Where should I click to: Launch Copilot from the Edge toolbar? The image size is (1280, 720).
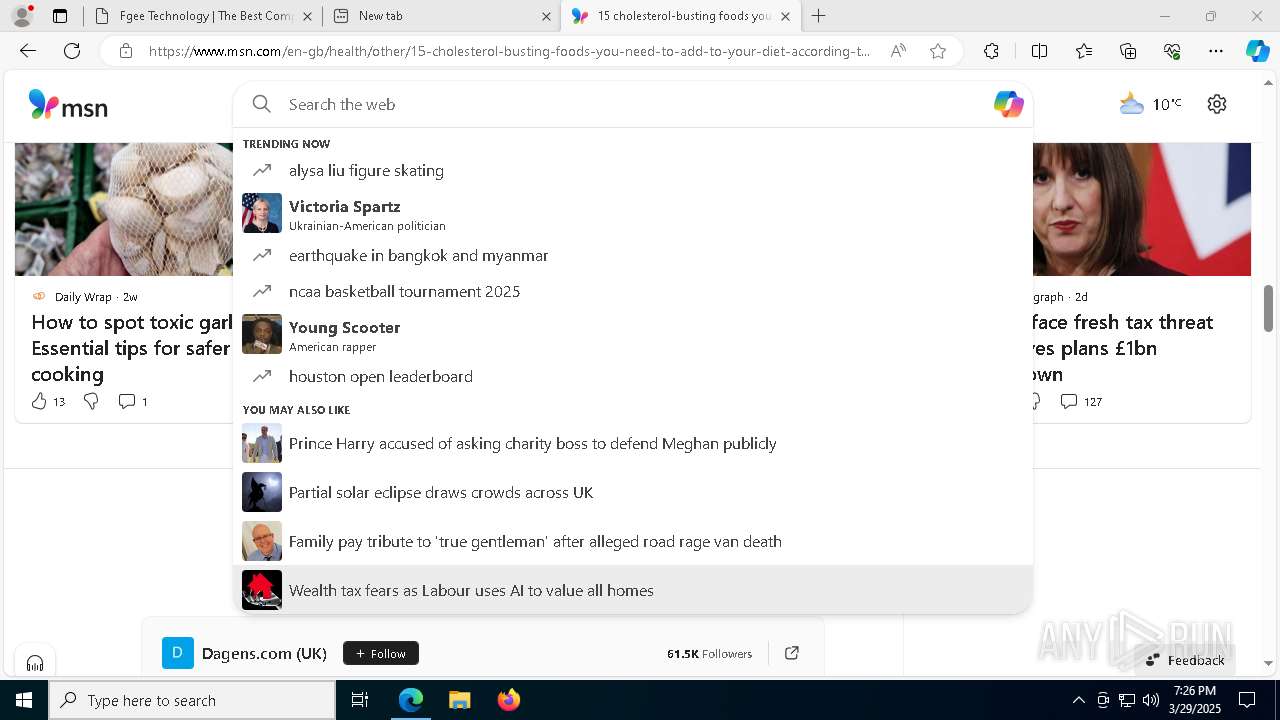pyautogui.click(x=1258, y=51)
